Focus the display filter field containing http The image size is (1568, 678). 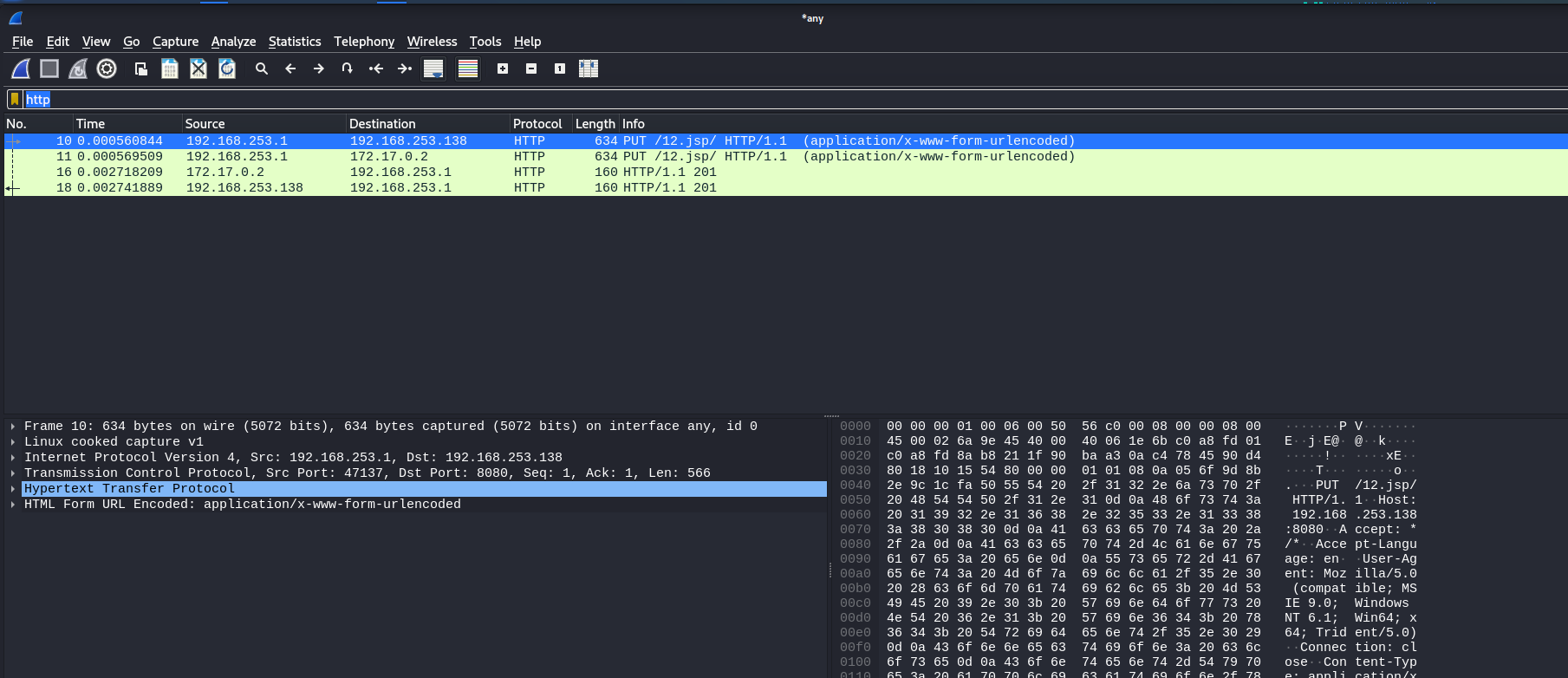[x=794, y=99]
